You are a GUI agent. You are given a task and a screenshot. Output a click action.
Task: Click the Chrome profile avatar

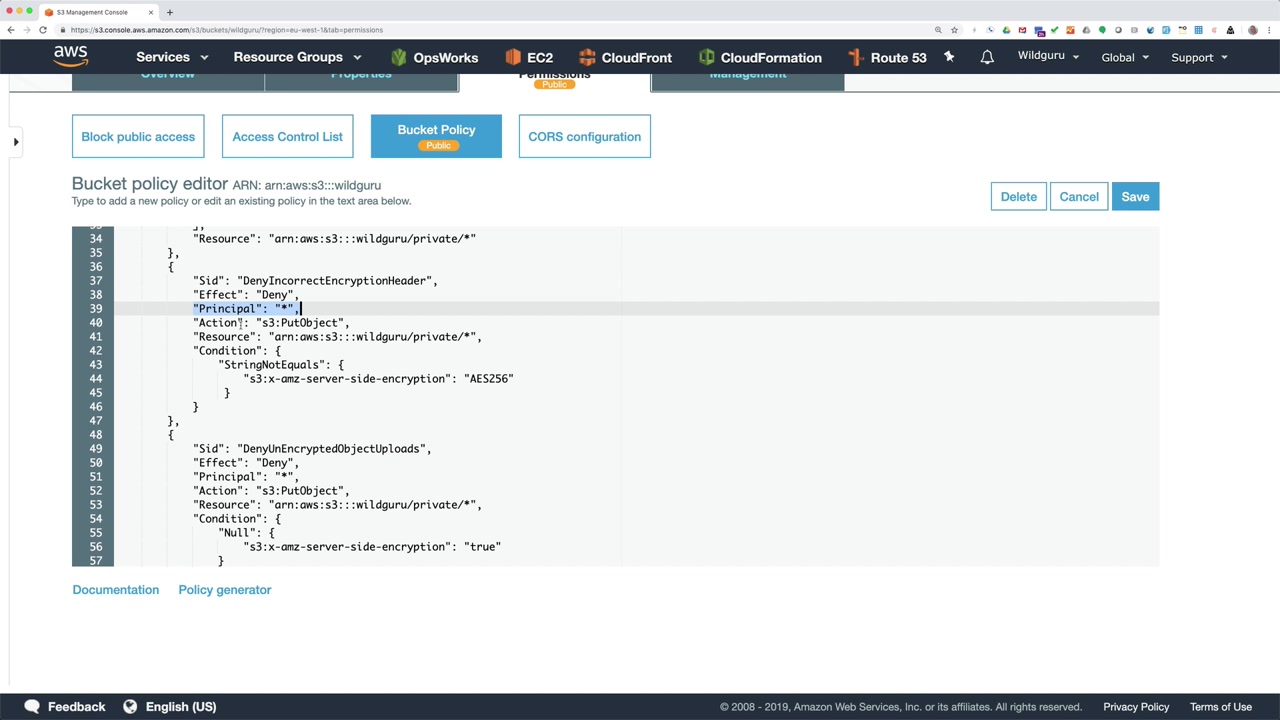1253,30
